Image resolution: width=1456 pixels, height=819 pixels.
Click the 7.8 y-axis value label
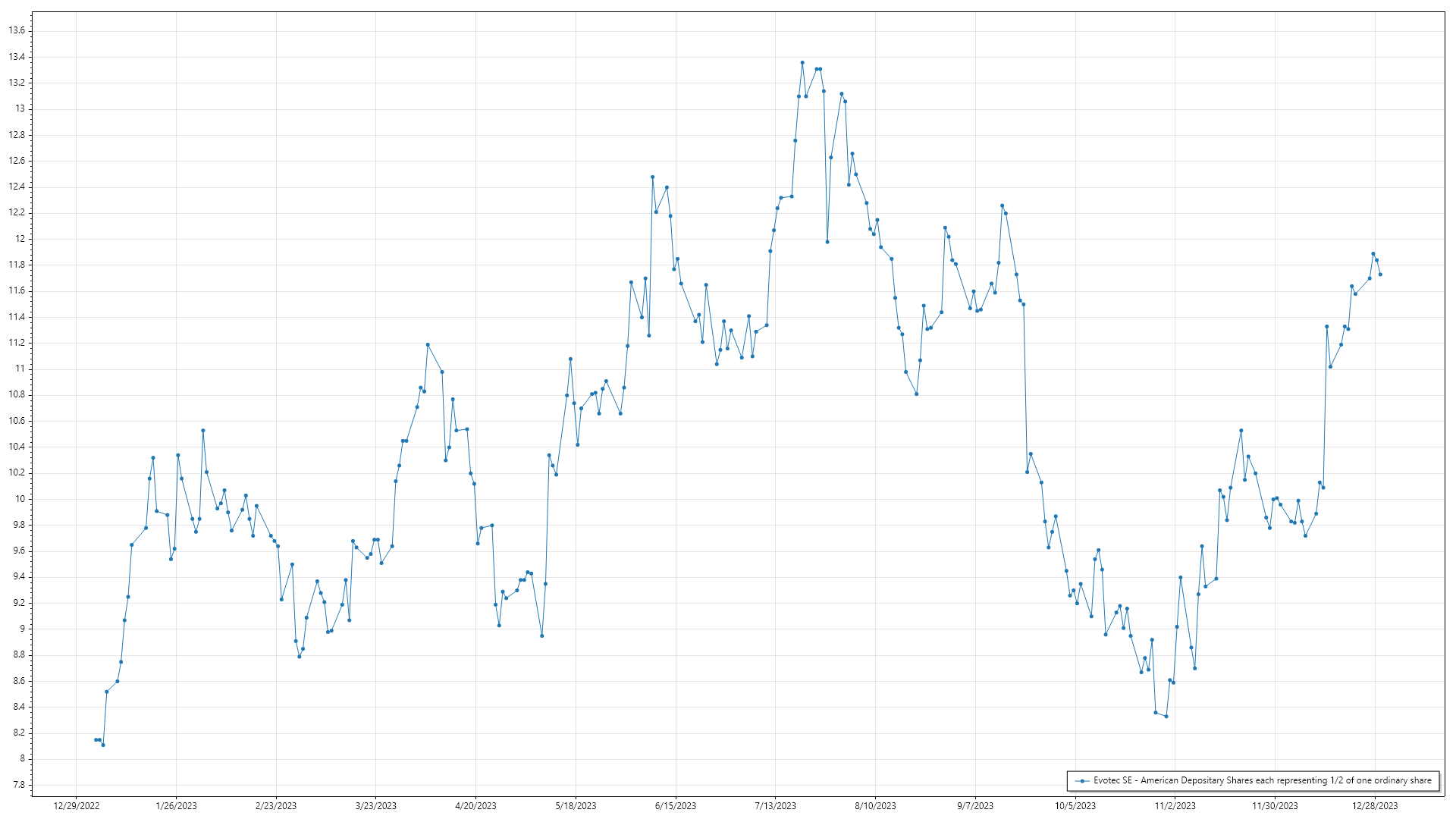(18, 785)
